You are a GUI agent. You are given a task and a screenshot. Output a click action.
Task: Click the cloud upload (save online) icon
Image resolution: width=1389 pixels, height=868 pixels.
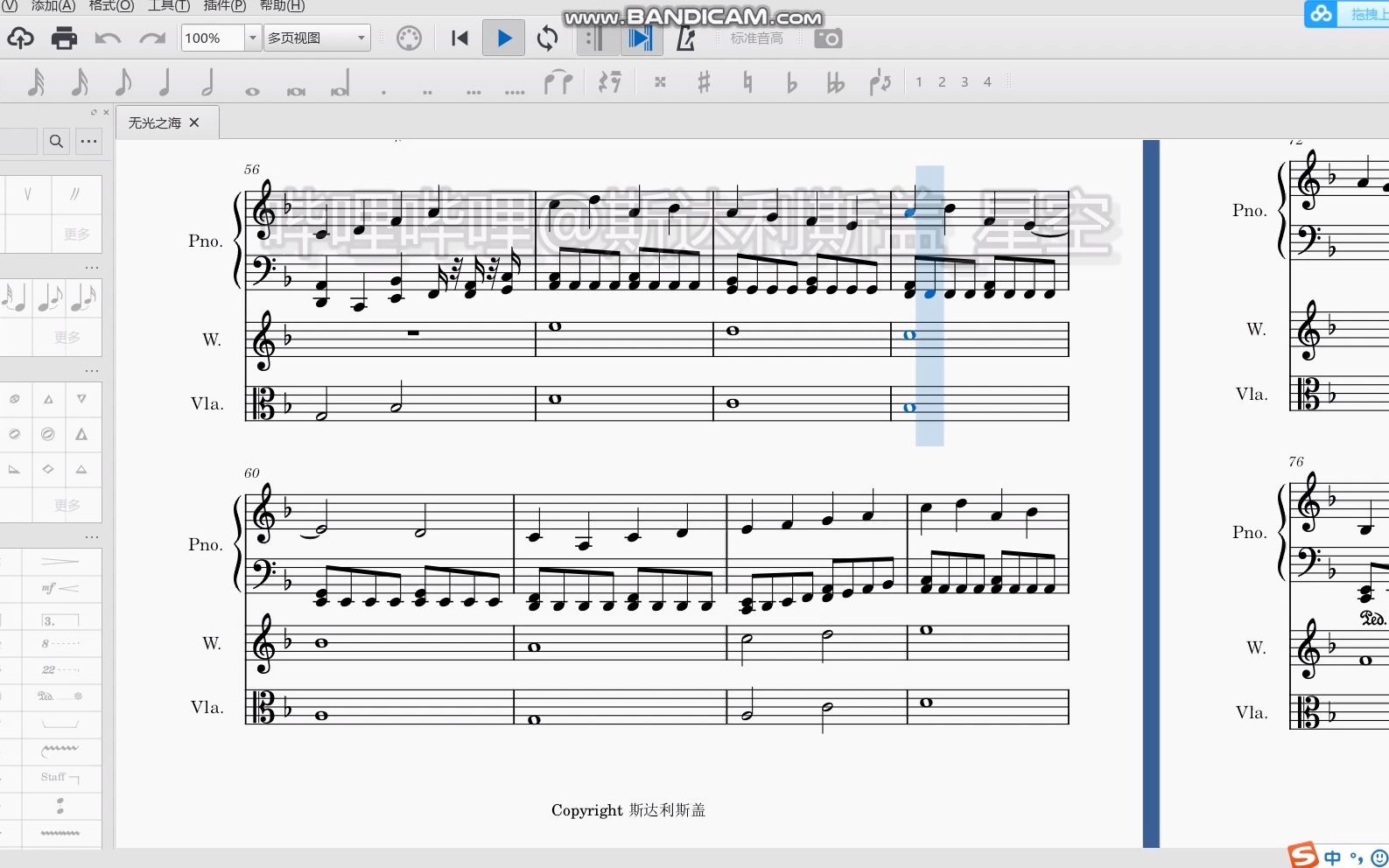20,38
